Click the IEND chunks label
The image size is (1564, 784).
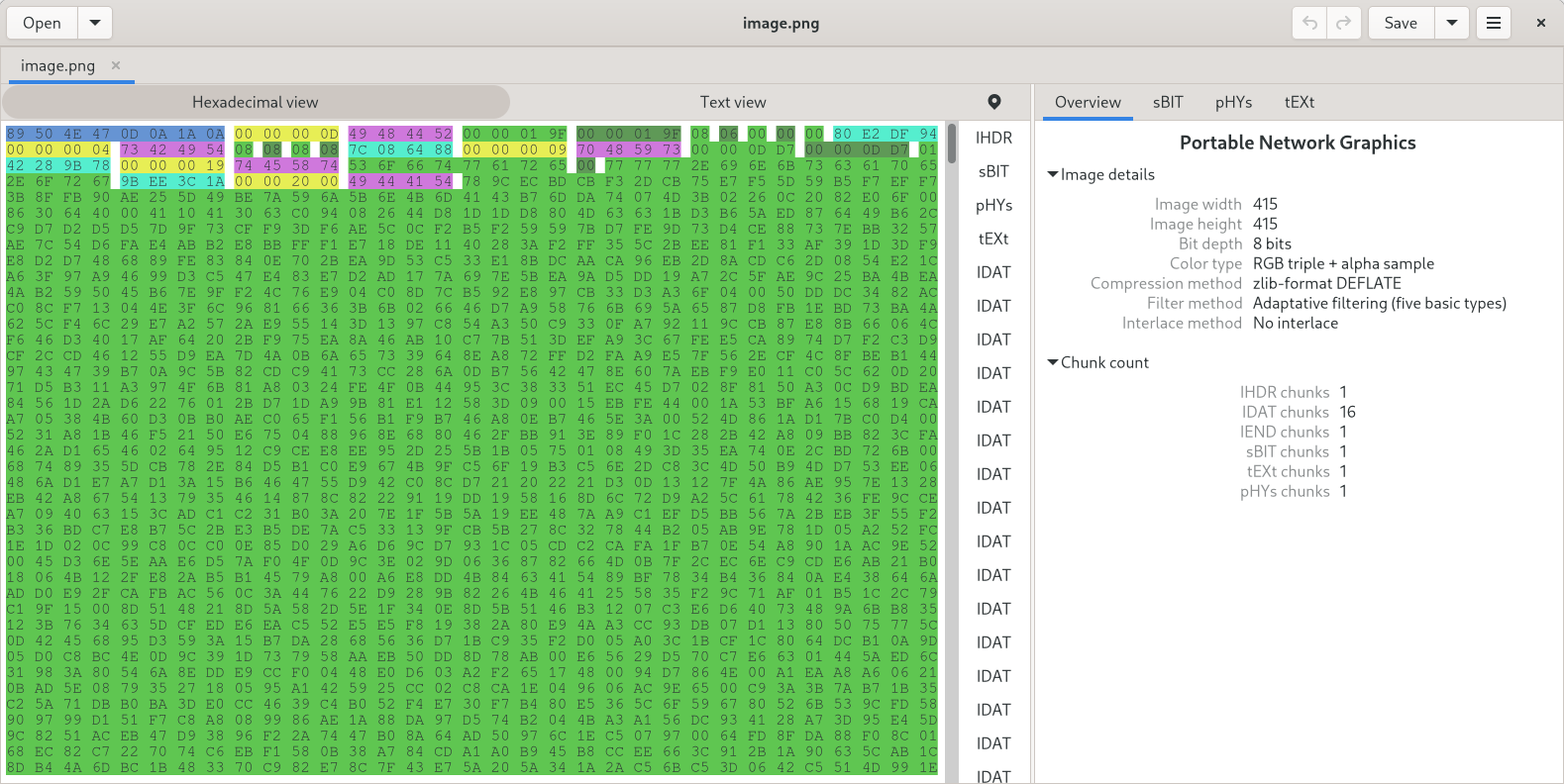[x=1285, y=432]
